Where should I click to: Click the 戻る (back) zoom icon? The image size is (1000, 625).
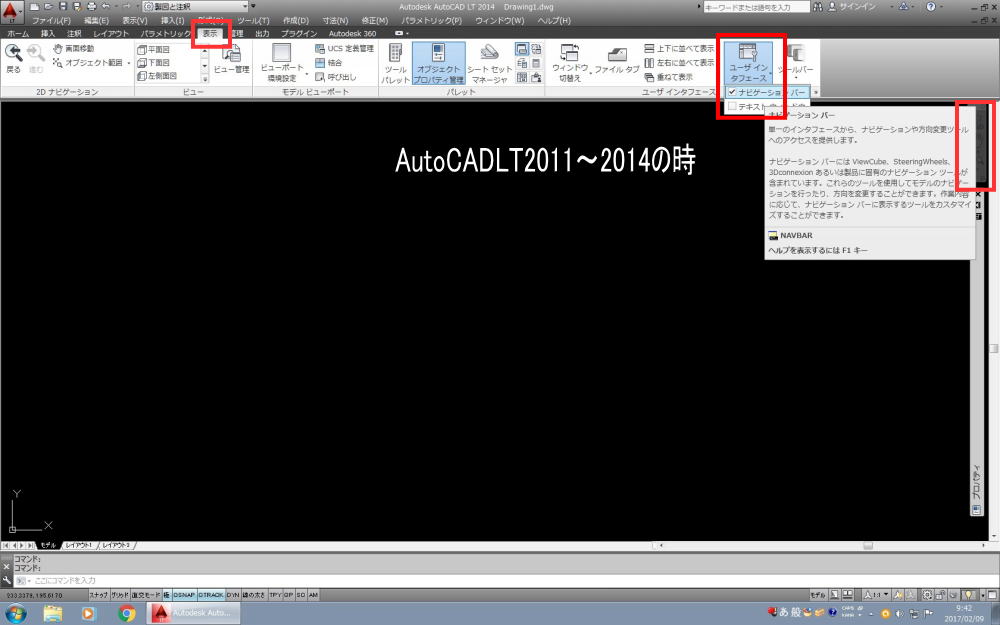click(13, 59)
